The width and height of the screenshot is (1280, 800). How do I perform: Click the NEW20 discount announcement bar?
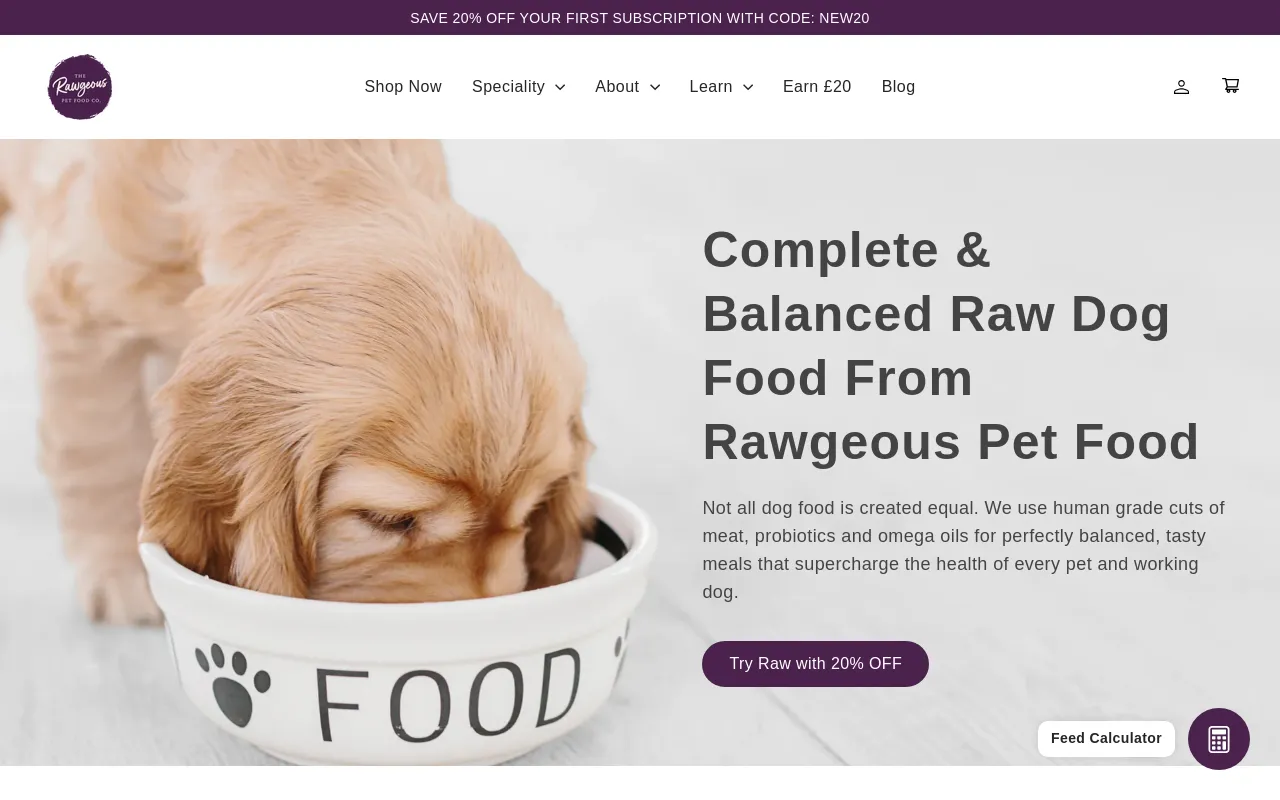point(640,18)
